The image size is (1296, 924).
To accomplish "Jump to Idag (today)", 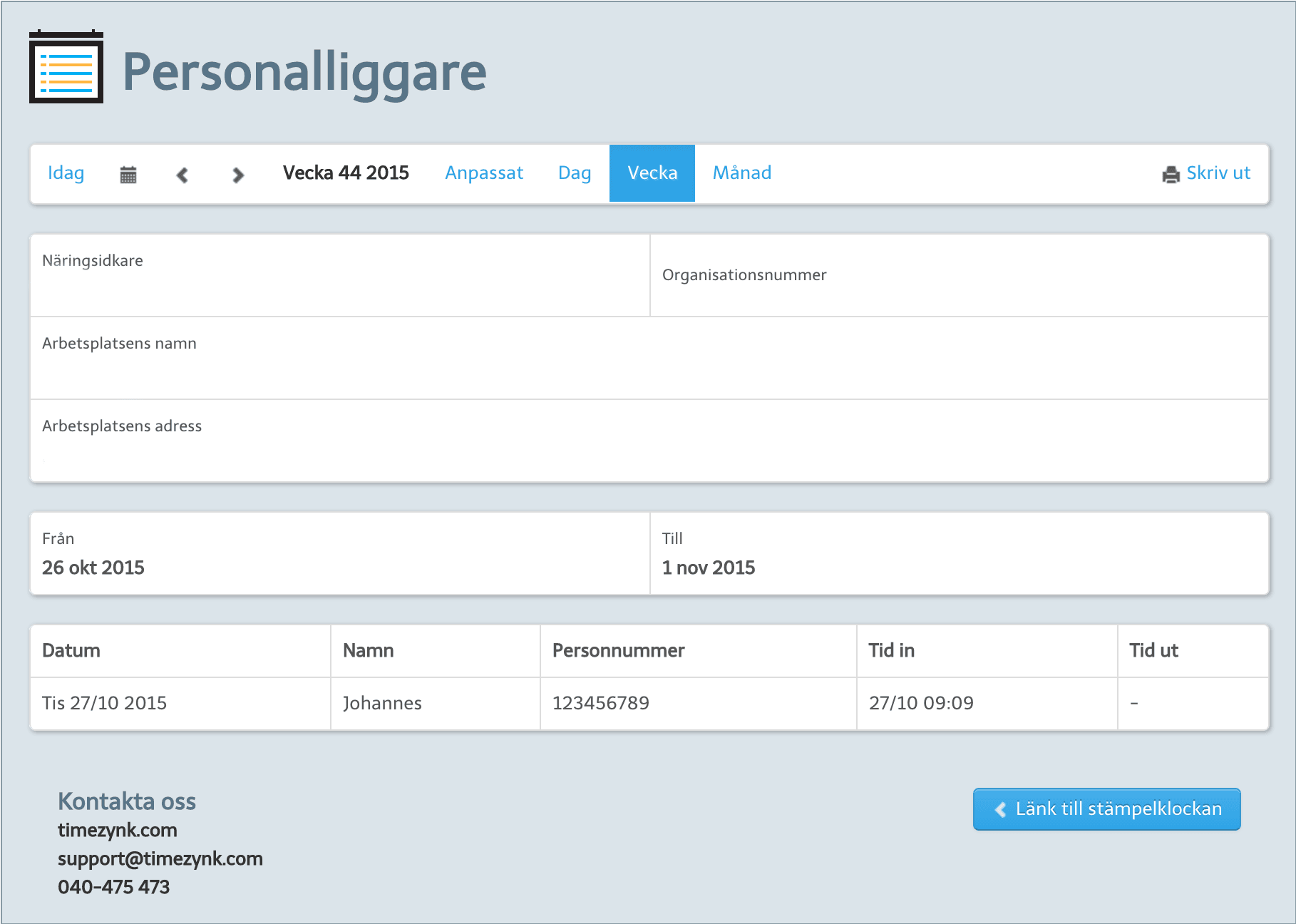I will (66, 173).
